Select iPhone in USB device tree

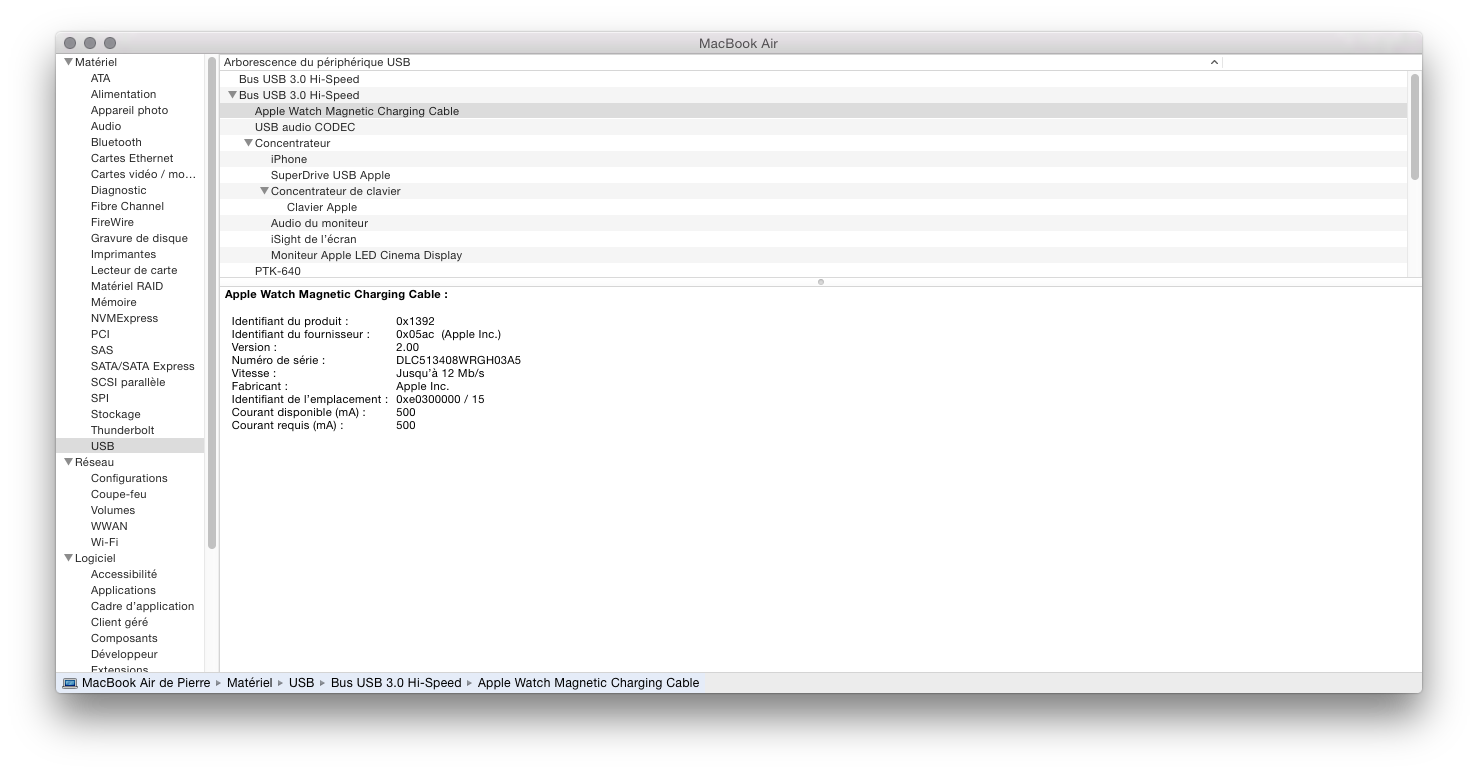(x=813, y=159)
